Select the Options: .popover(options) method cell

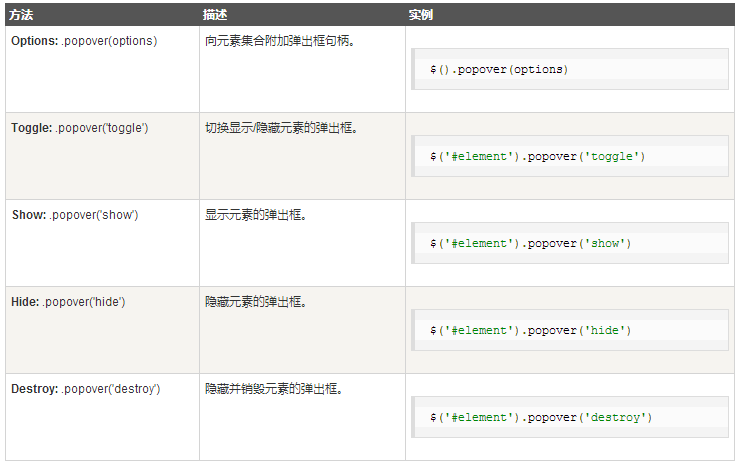click(102, 69)
